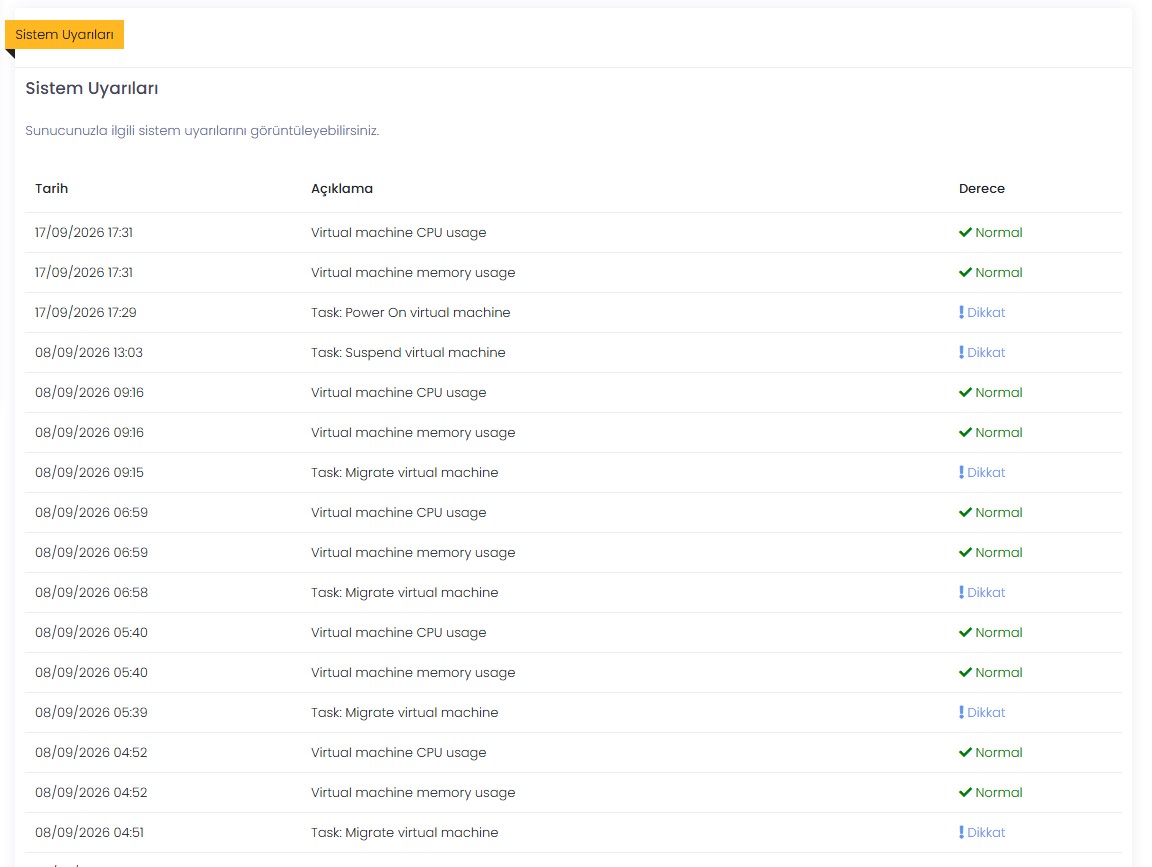This screenshot has height=867, width=1152.
Task: Select the date 08/09/2026 09:15
Action: click(x=90, y=472)
